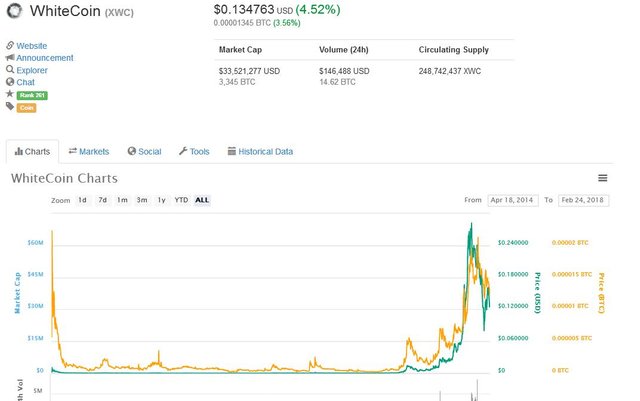Image resolution: width=640 pixels, height=401 pixels.
Task: Click the To date field Feb 24, 2018
Action: 583,200
